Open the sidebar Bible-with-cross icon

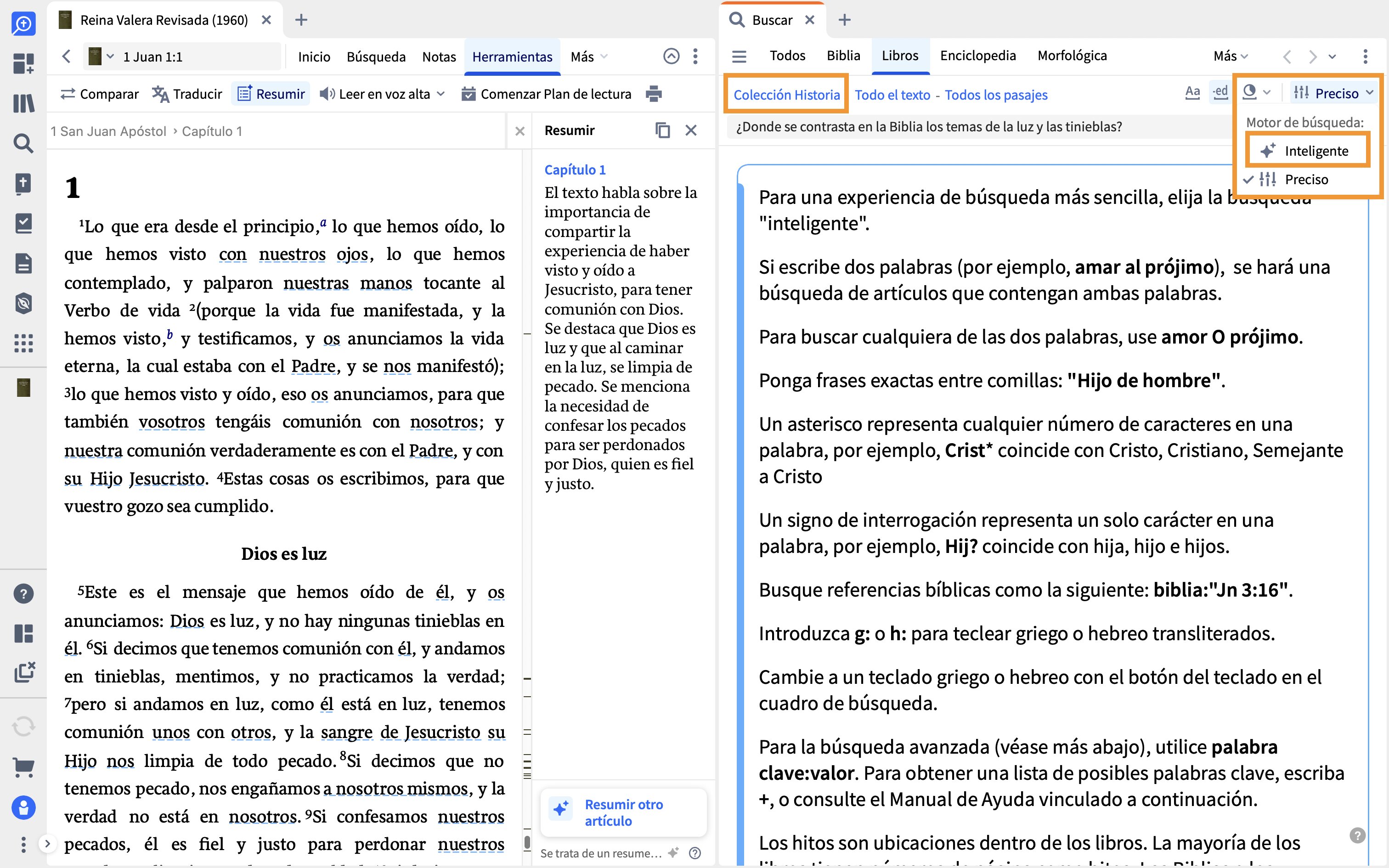click(x=23, y=184)
